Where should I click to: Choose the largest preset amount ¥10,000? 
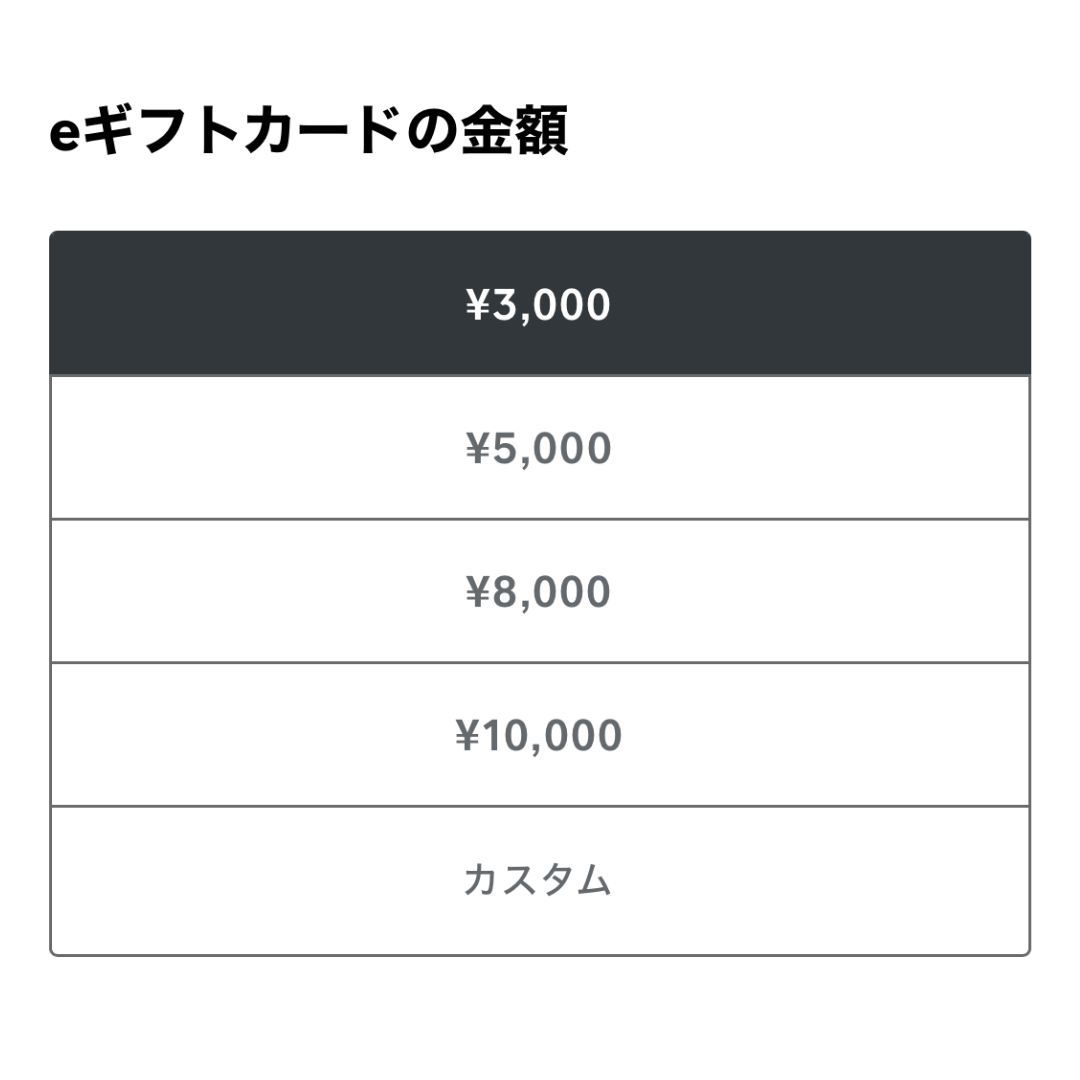click(x=540, y=735)
